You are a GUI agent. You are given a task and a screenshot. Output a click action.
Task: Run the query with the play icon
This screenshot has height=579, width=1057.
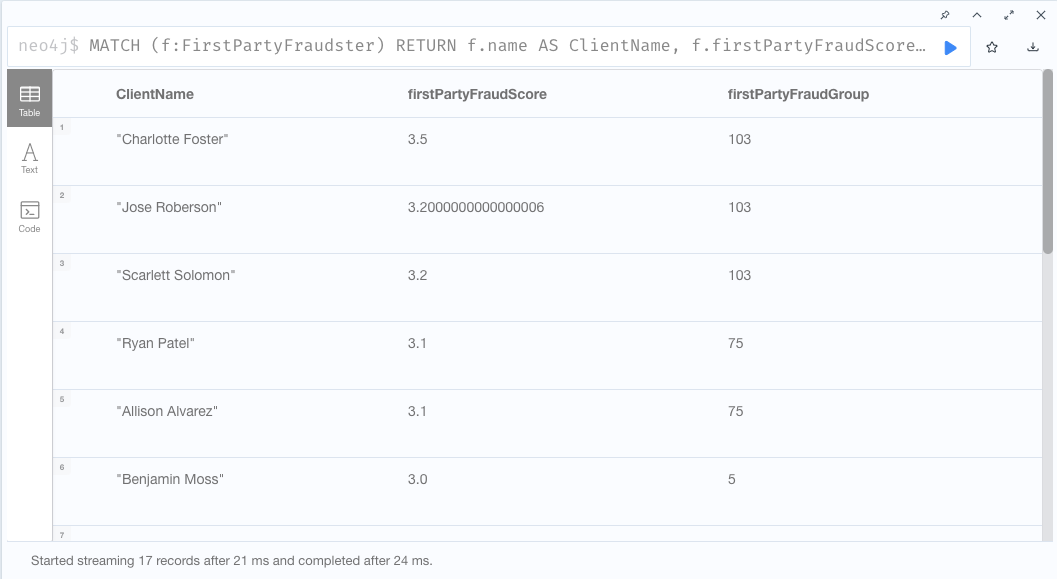tap(950, 48)
